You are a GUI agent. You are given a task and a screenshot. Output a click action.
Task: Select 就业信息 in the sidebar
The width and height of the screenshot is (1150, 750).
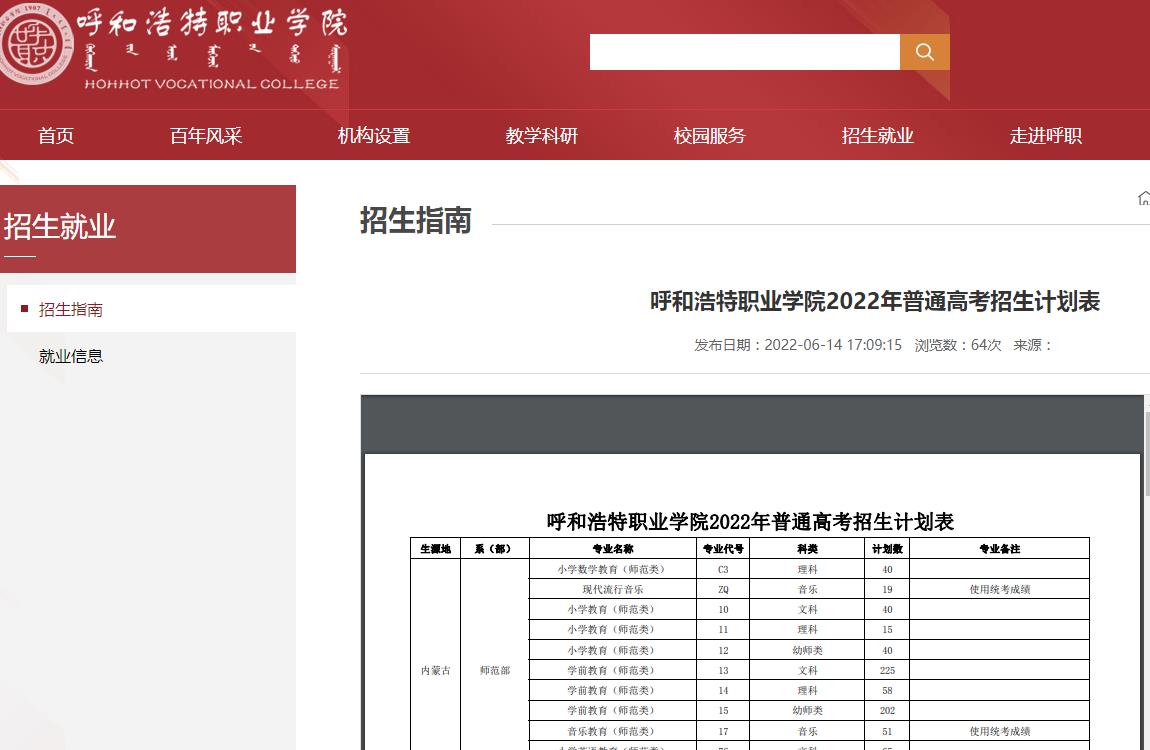tap(70, 356)
